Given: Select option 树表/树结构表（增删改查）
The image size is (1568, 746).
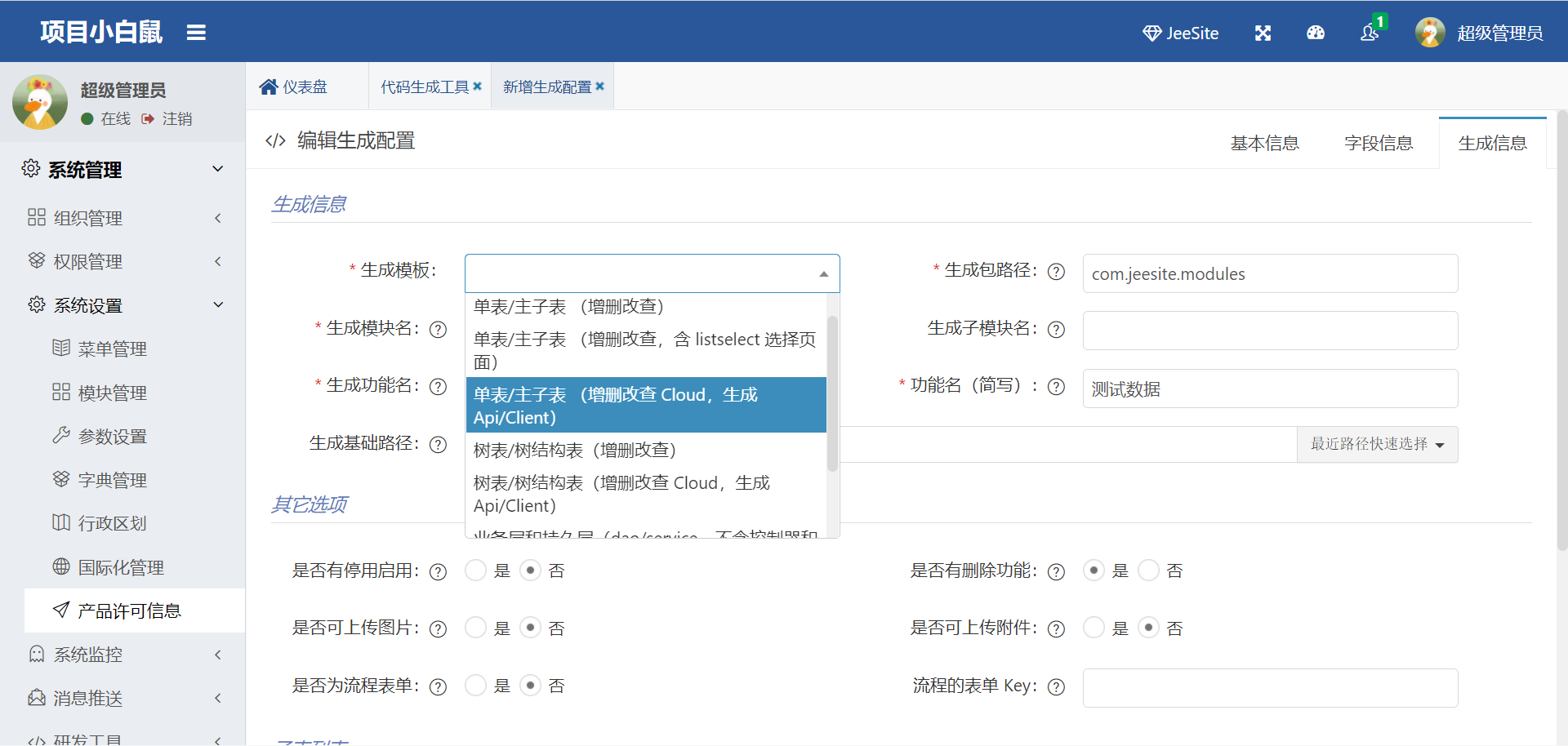Looking at the screenshot, I should point(646,450).
